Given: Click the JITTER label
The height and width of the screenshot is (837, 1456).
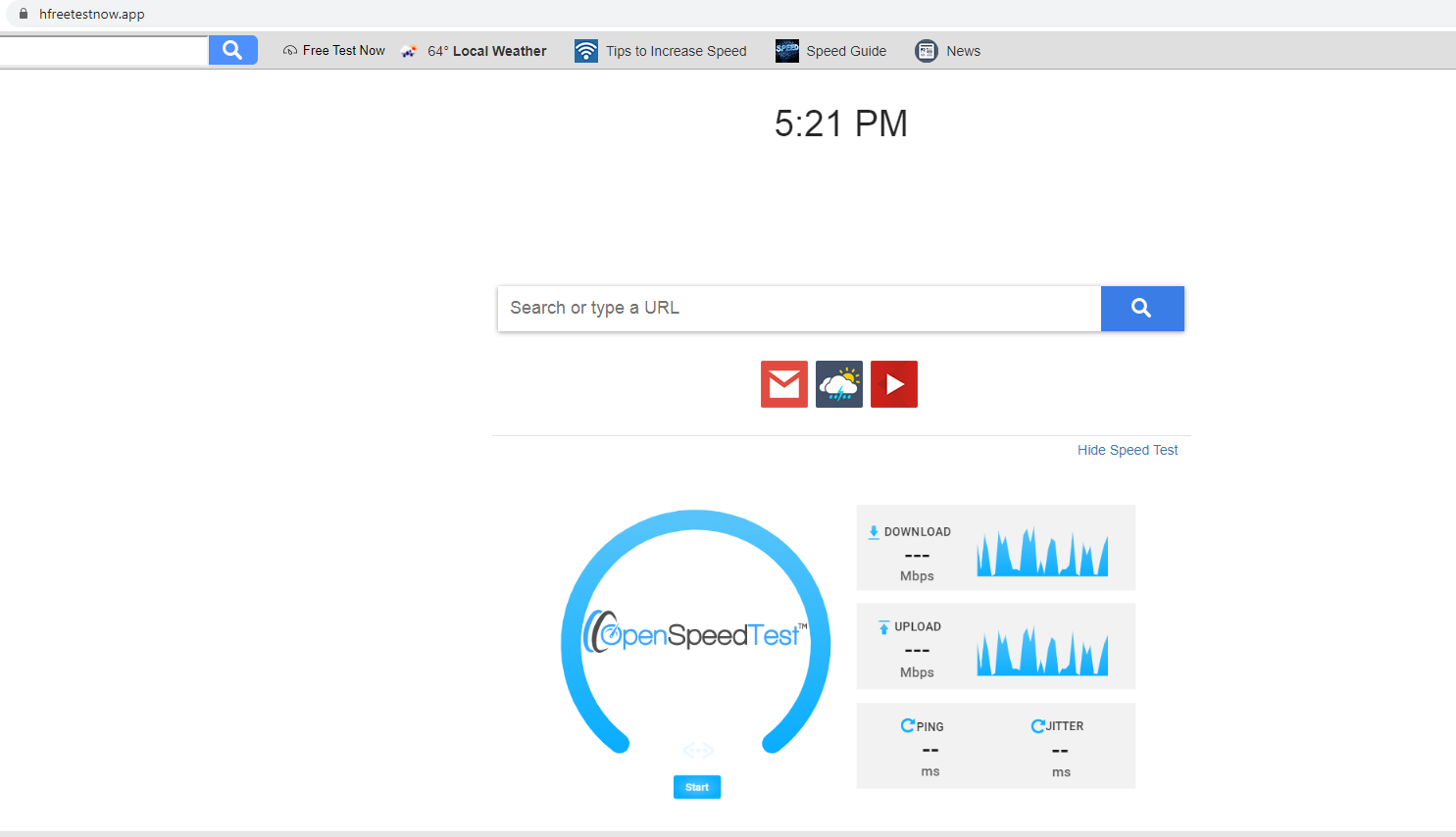Looking at the screenshot, I should (x=1065, y=726).
